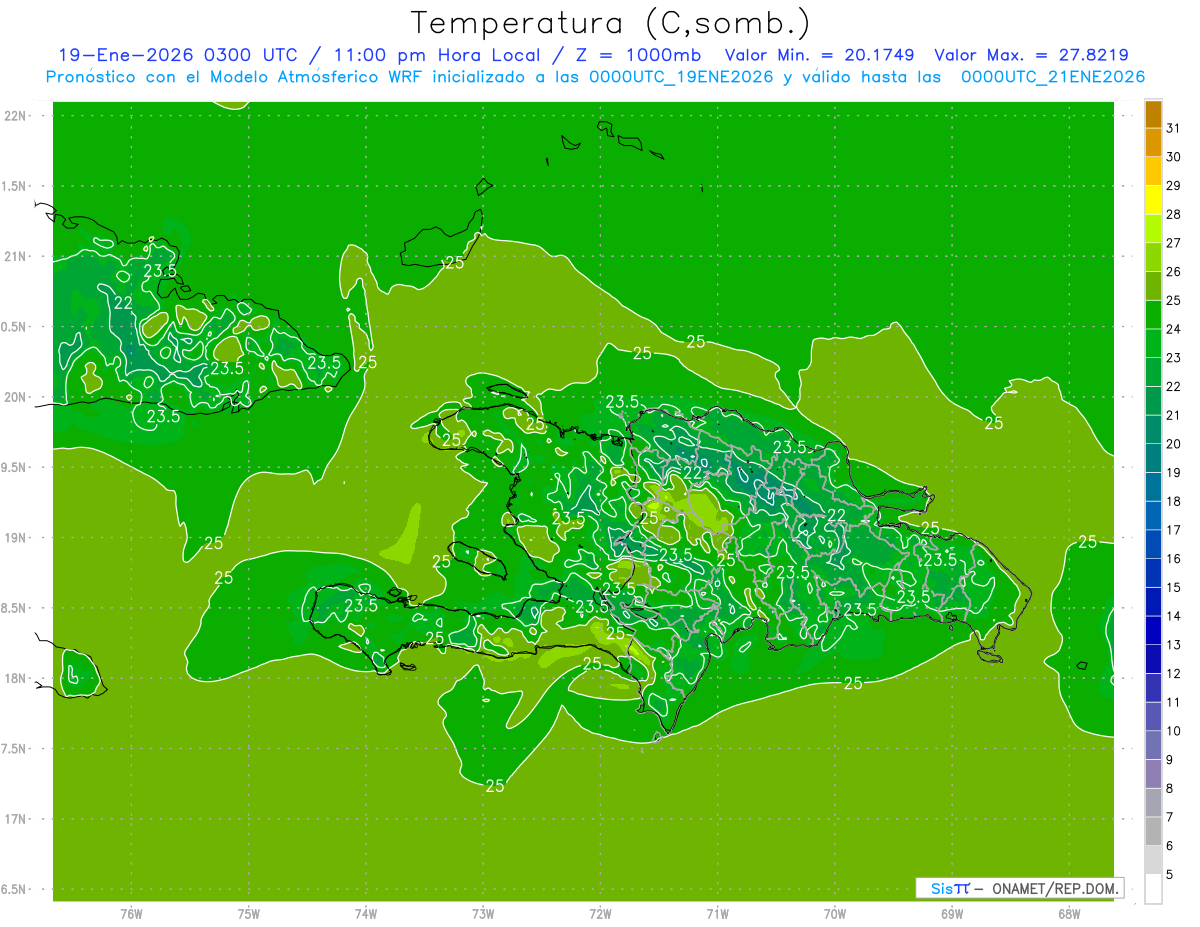Click the "74W" longitude axis label
This screenshot has height=927, width=1200.
[x=366, y=913]
